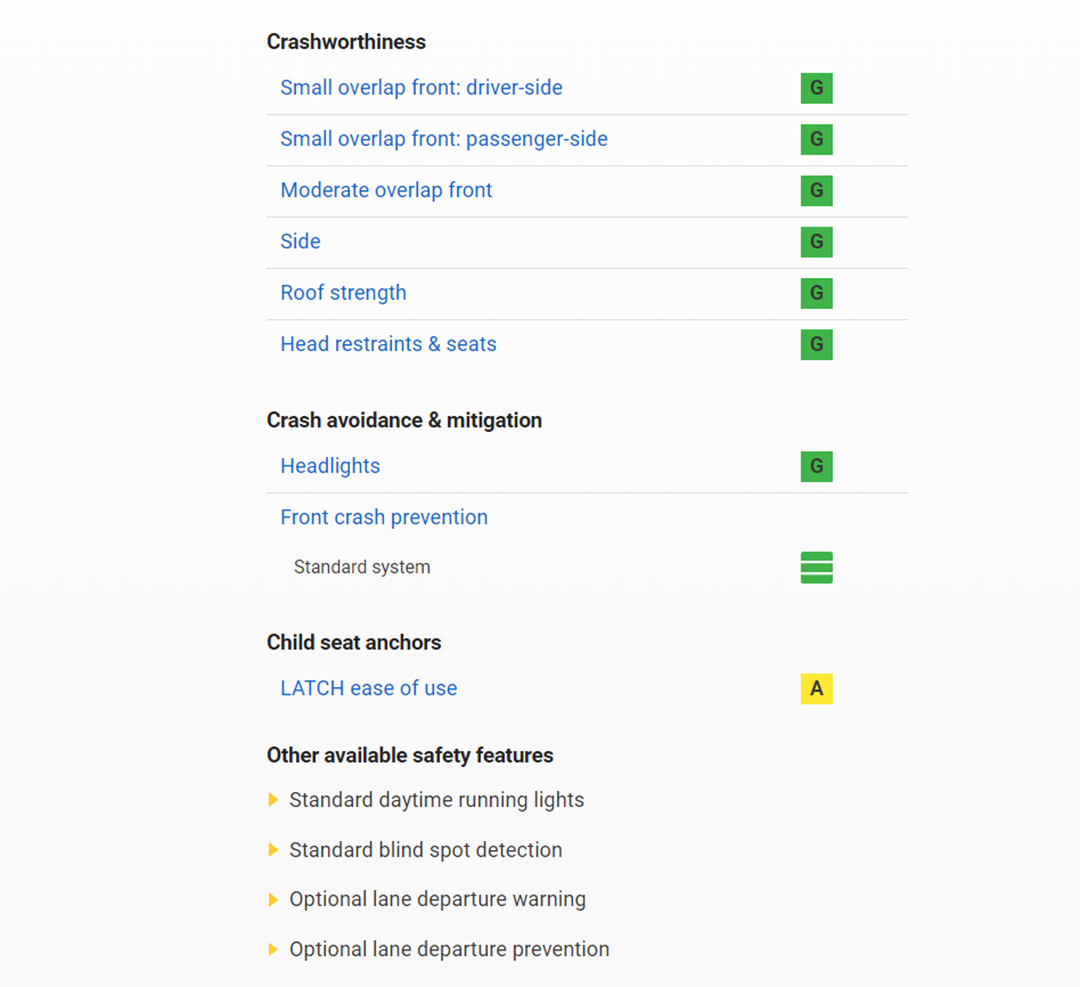The image size is (1080, 987).
Task: Click the green G badge in the Side row
Action: coord(816,242)
